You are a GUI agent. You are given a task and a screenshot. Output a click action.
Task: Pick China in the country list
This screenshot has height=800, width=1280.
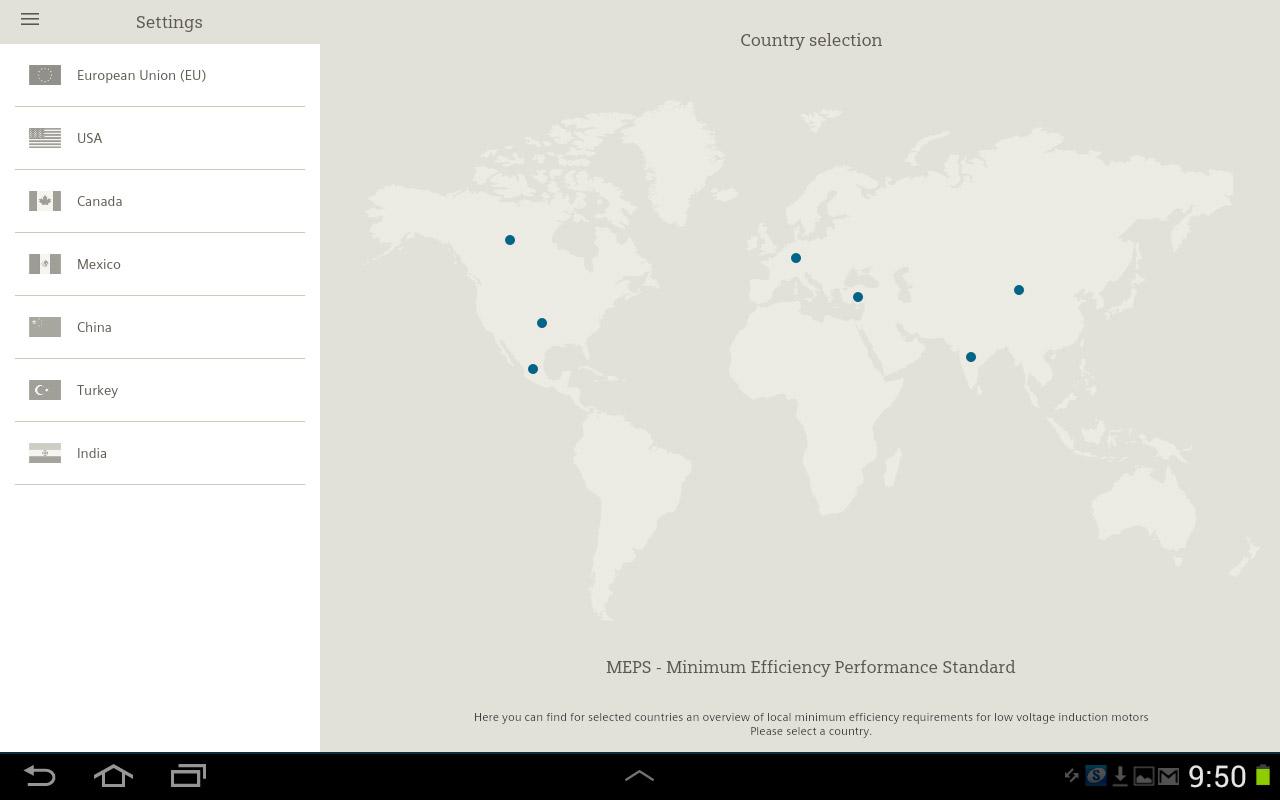point(160,327)
